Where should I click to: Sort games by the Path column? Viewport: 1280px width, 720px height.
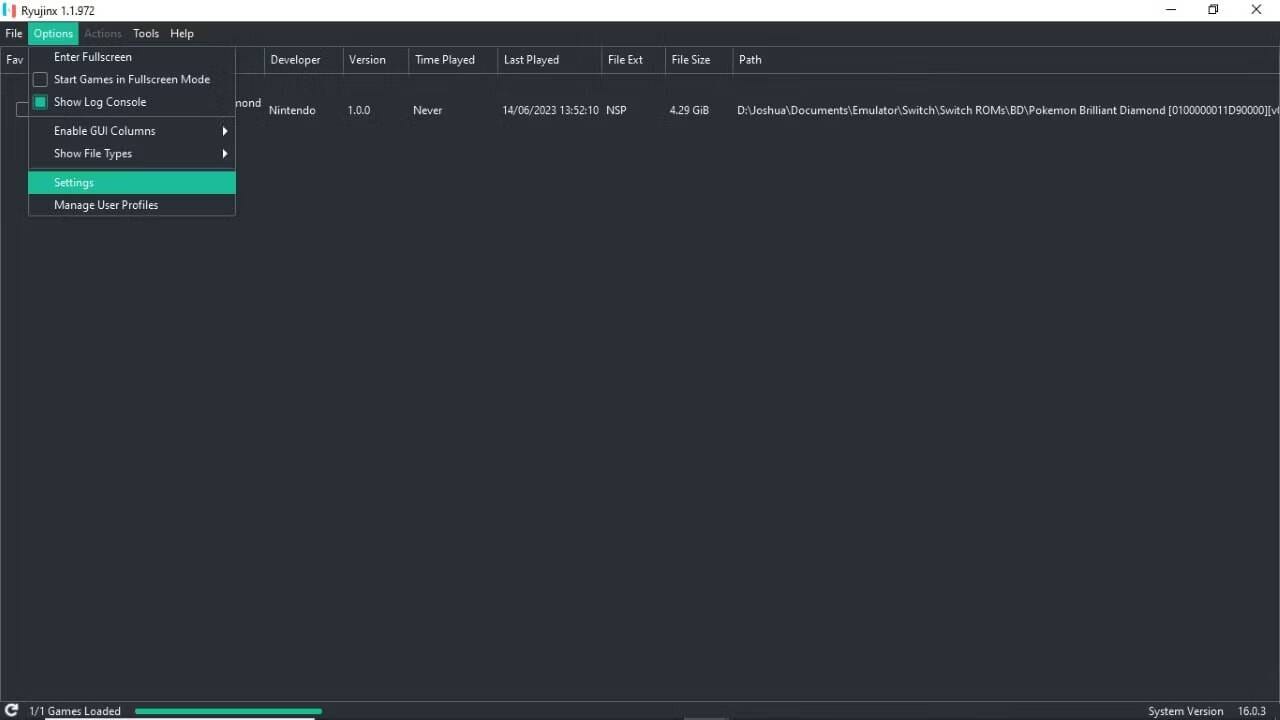1006,60
